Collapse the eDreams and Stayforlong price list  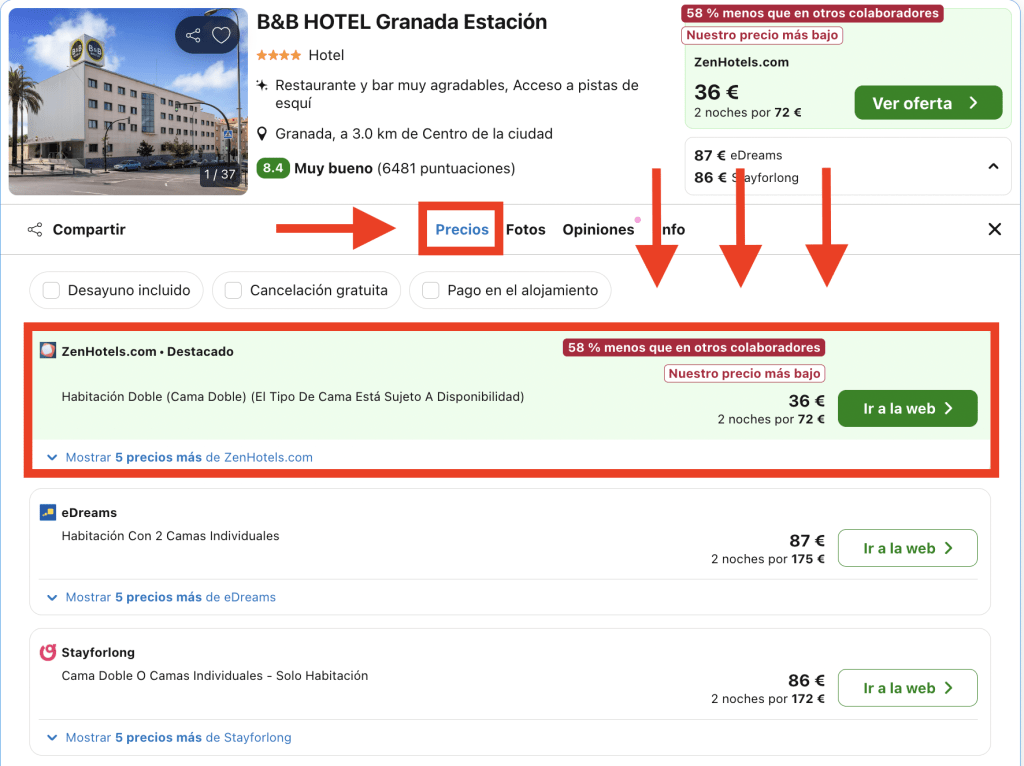point(993,166)
